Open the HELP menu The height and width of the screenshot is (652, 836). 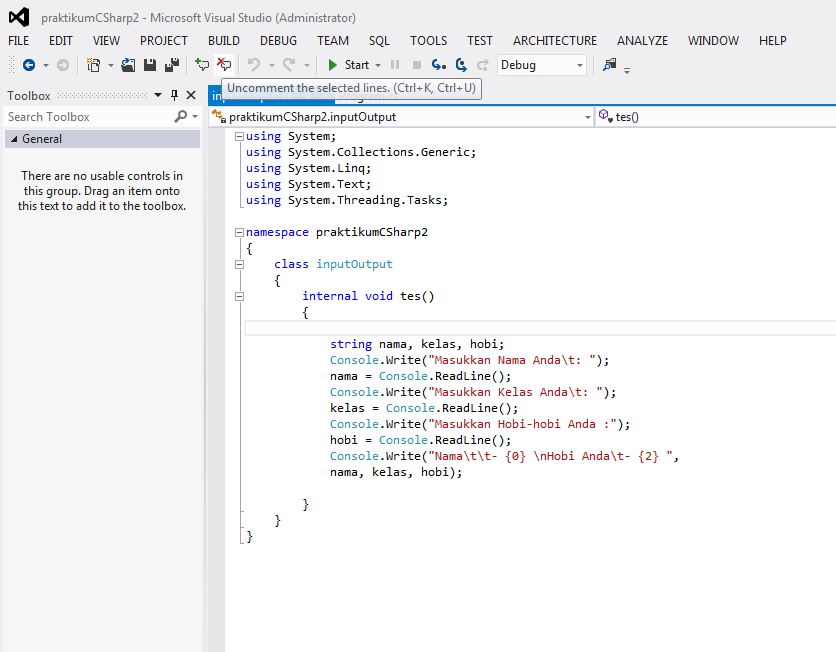point(772,41)
